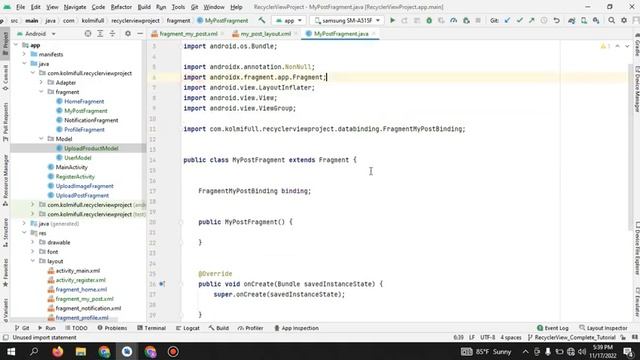Open the Layout Inspector
The height and width of the screenshot is (360, 640).
(x=603, y=328)
